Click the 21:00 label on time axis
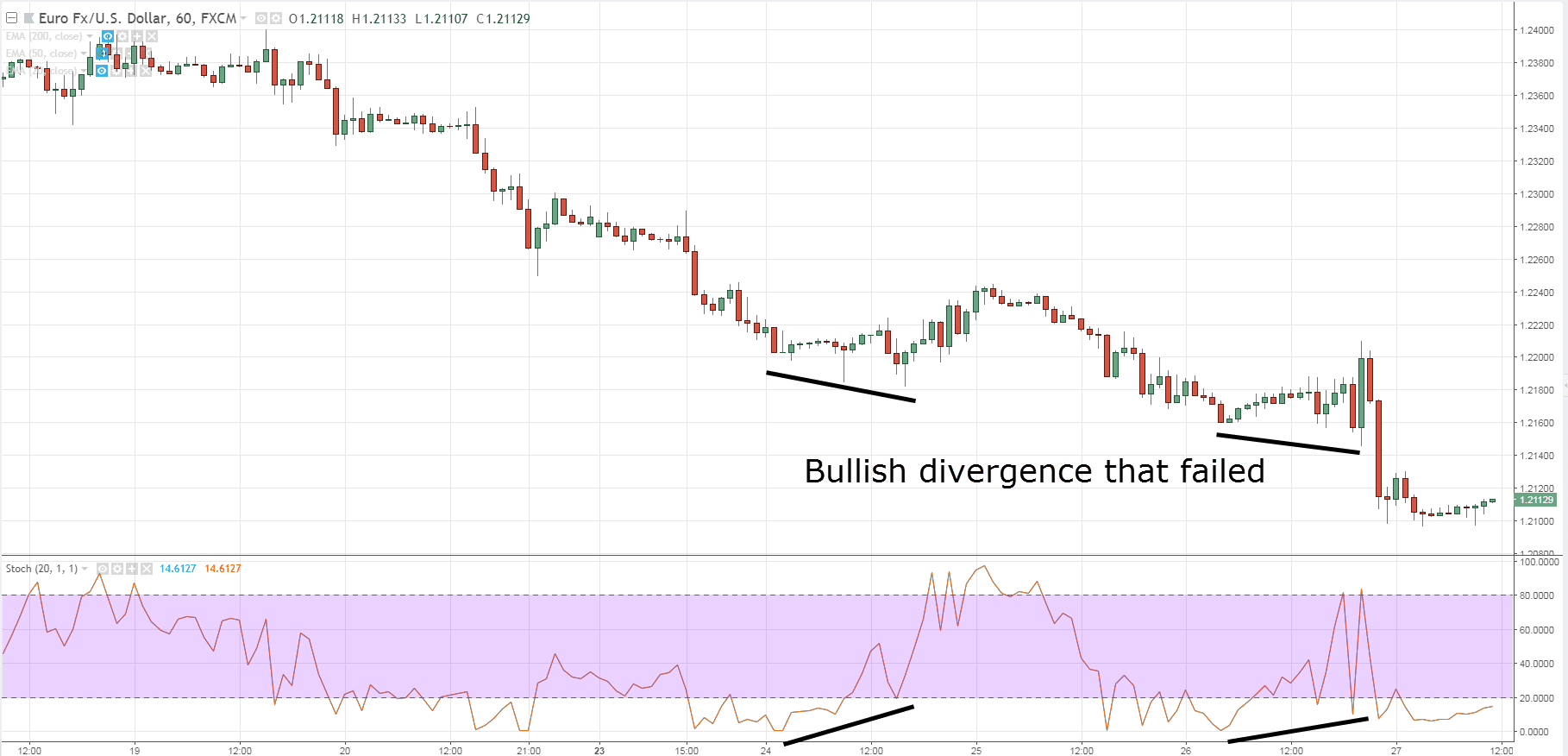This screenshot has width=1568, height=756. pyautogui.click(x=529, y=750)
